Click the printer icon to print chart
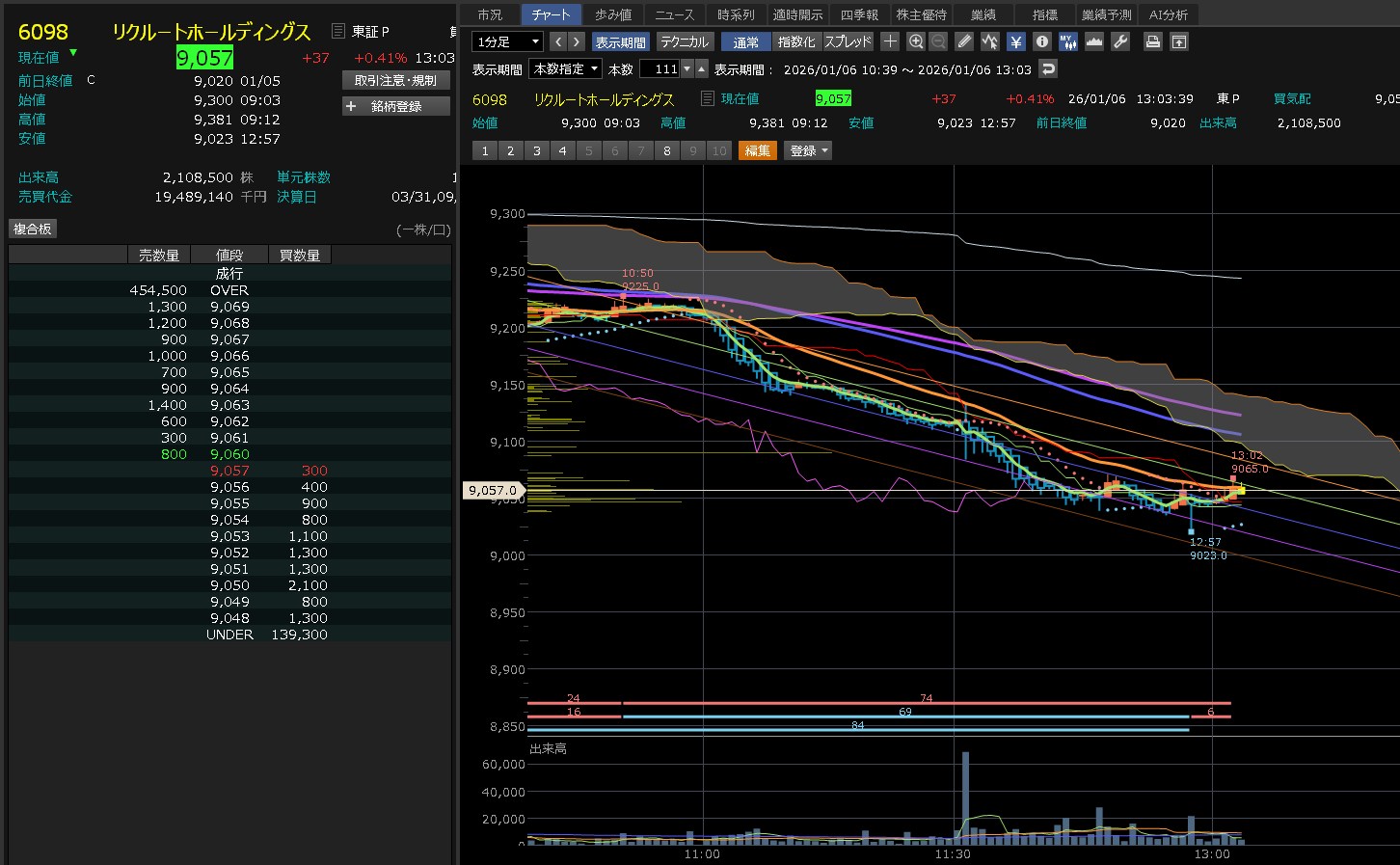Screen dimensions: 1400x865 tap(1152, 41)
